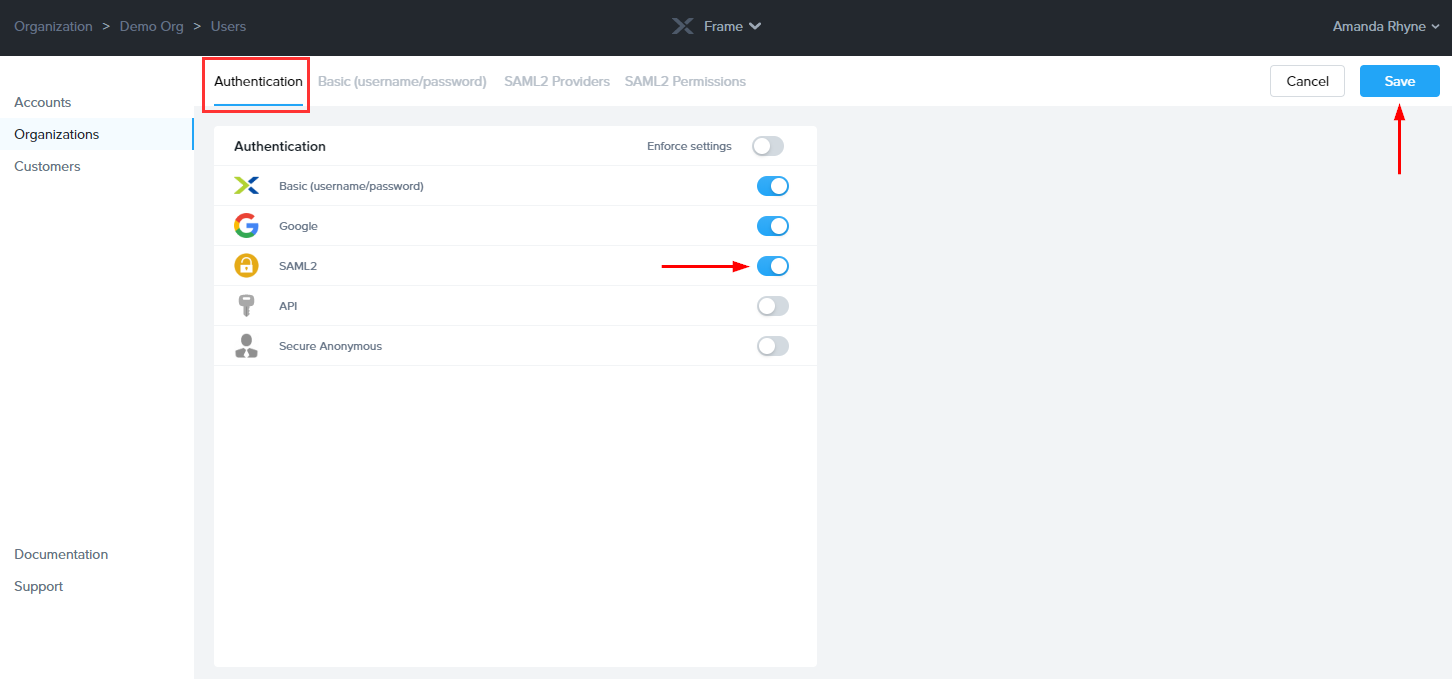This screenshot has width=1452, height=679.
Task: Click the Frame X icon beside Basic authentication
Action: pos(246,185)
